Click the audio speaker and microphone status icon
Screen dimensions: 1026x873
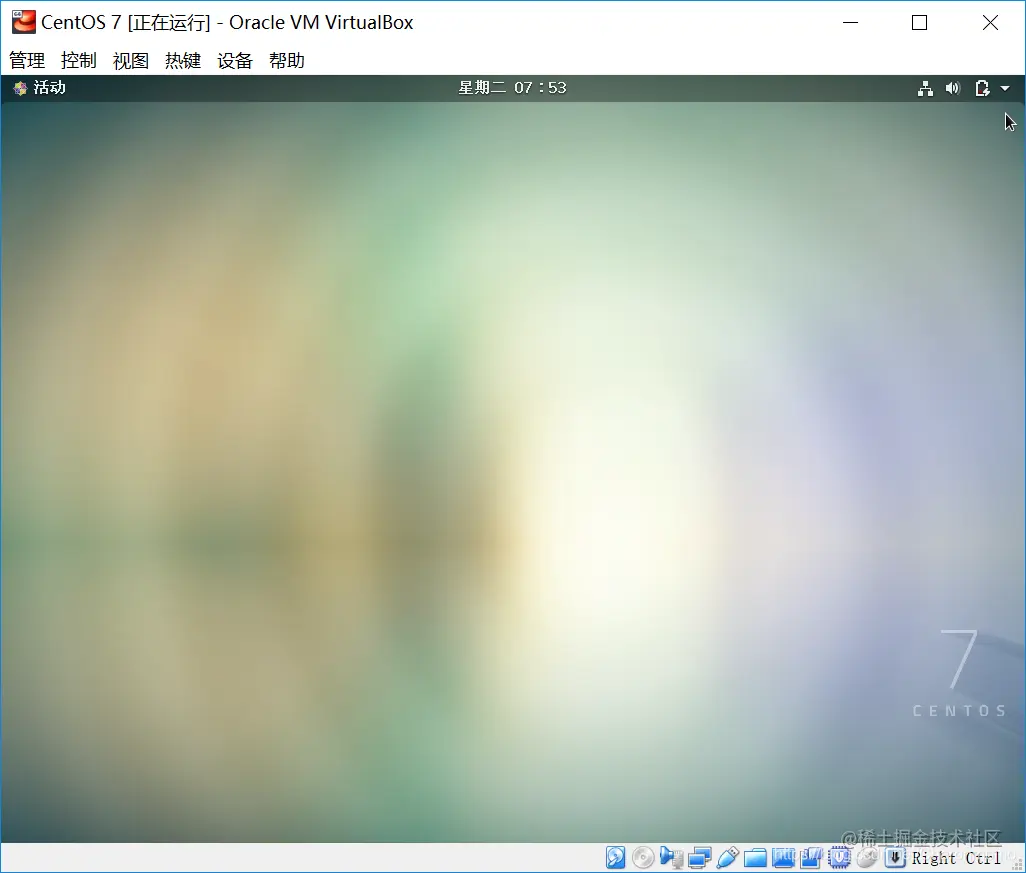click(671, 857)
